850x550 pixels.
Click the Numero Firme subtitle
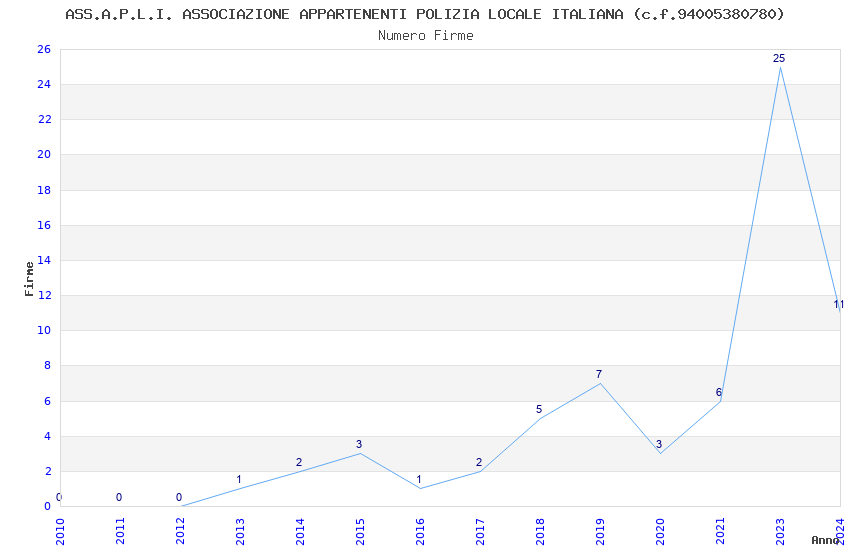pos(425,35)
